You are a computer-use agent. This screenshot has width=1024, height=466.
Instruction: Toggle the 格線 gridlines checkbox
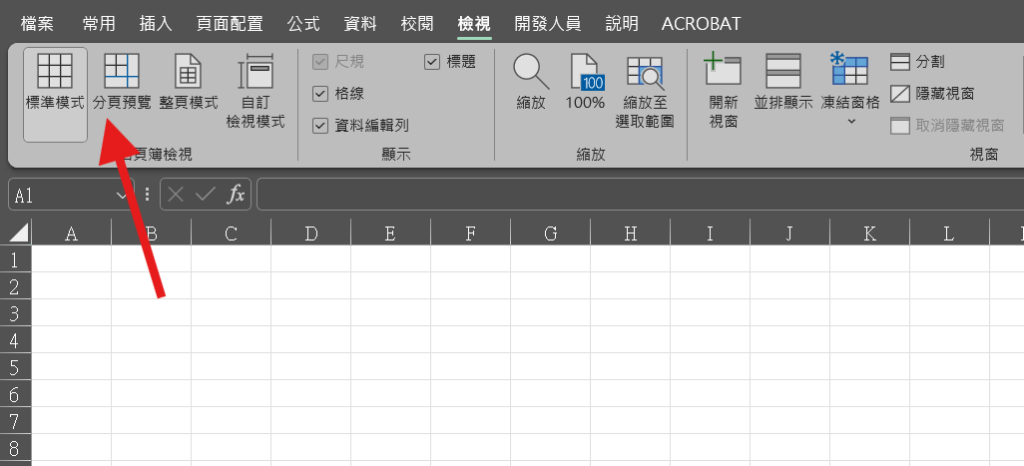click(321, 94)
